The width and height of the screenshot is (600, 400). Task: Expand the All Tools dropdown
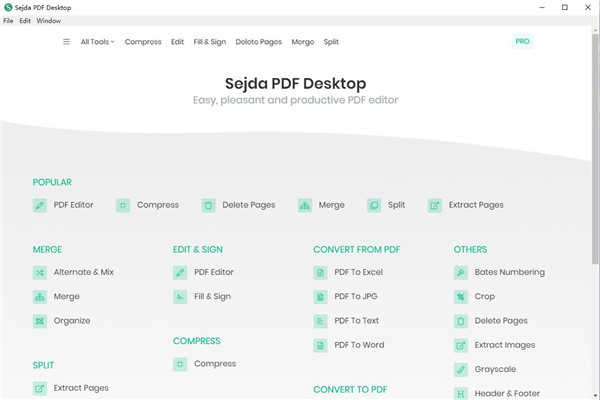point(97,42)
